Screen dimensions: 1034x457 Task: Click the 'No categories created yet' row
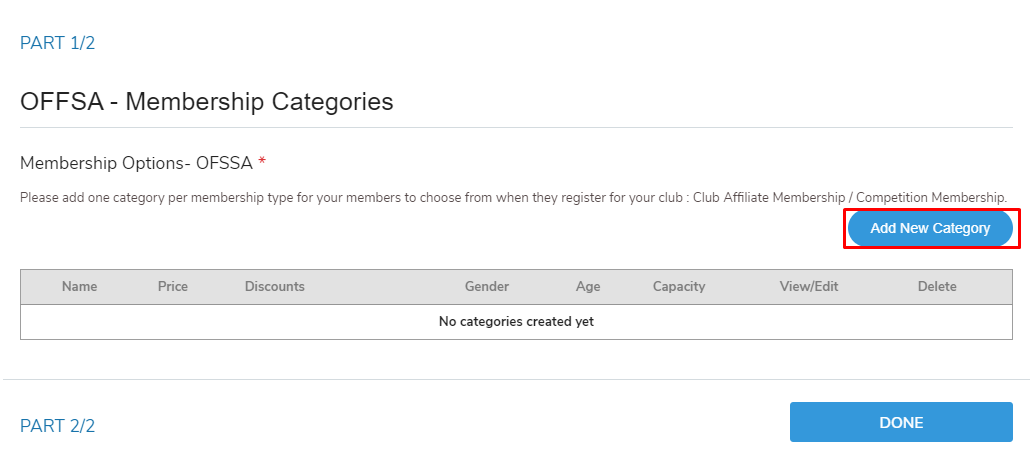click(x=516, y=322)
